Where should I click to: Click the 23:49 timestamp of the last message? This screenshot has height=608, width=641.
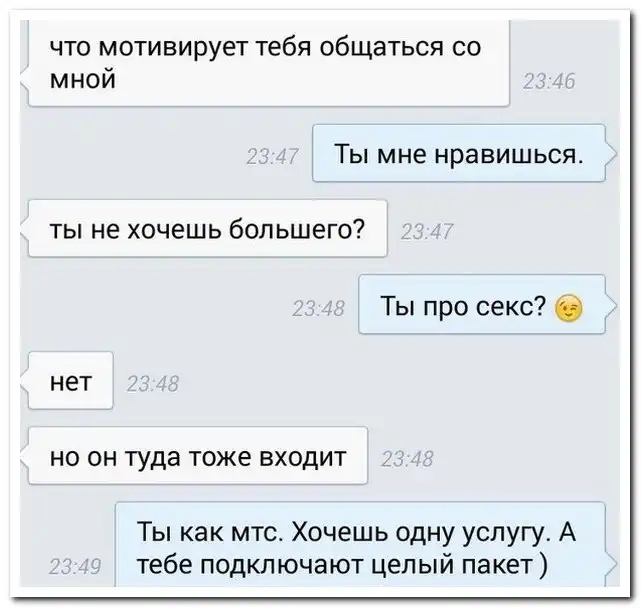point(74,567)
